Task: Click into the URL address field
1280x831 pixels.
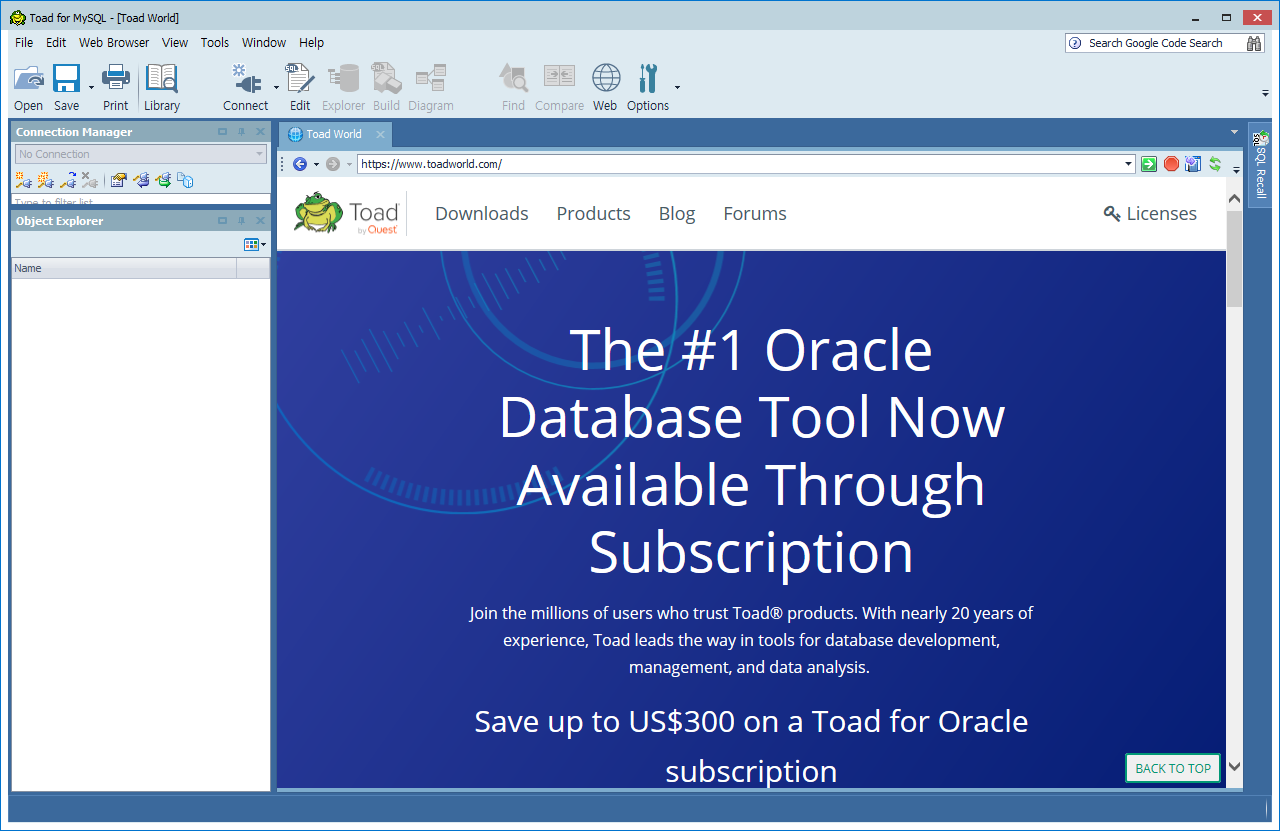Action: point(740,164)
